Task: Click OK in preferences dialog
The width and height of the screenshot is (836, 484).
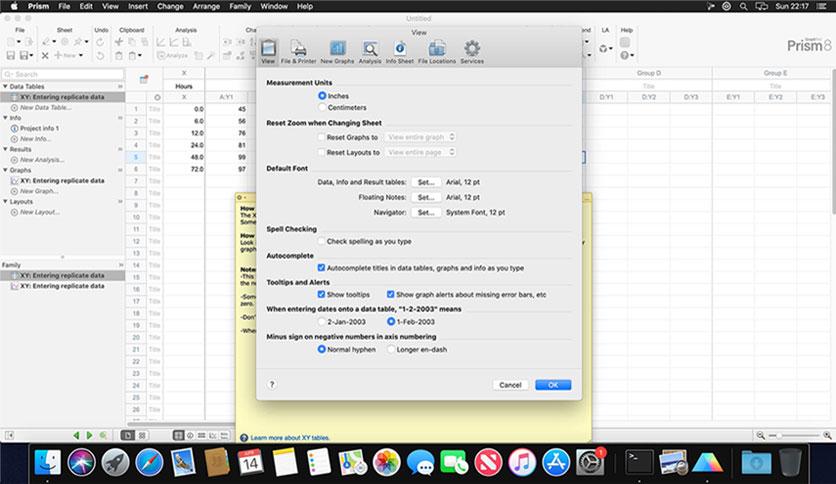Action: click(553, 385)
